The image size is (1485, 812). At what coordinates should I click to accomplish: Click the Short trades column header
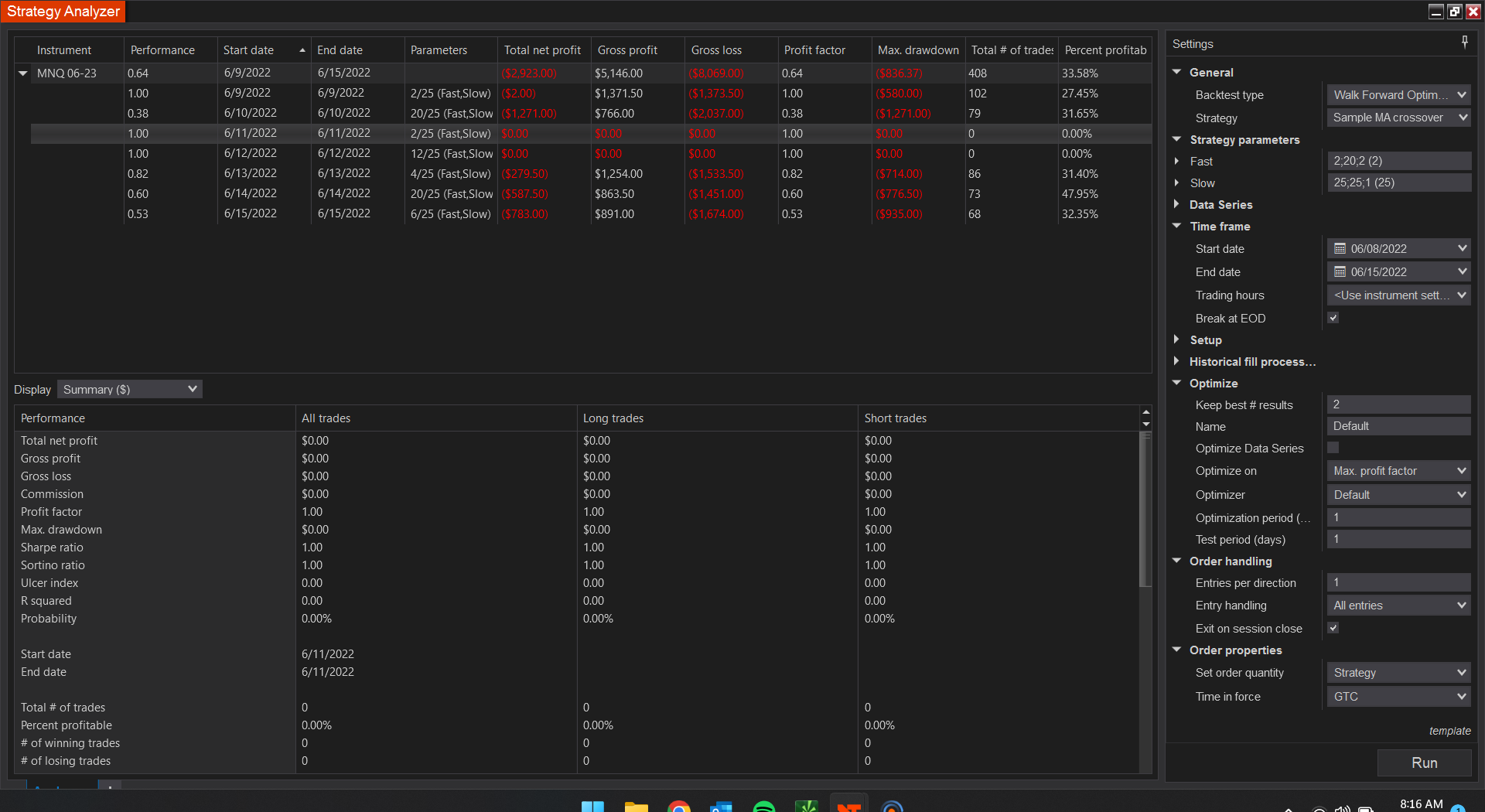(x=999, y=418)
